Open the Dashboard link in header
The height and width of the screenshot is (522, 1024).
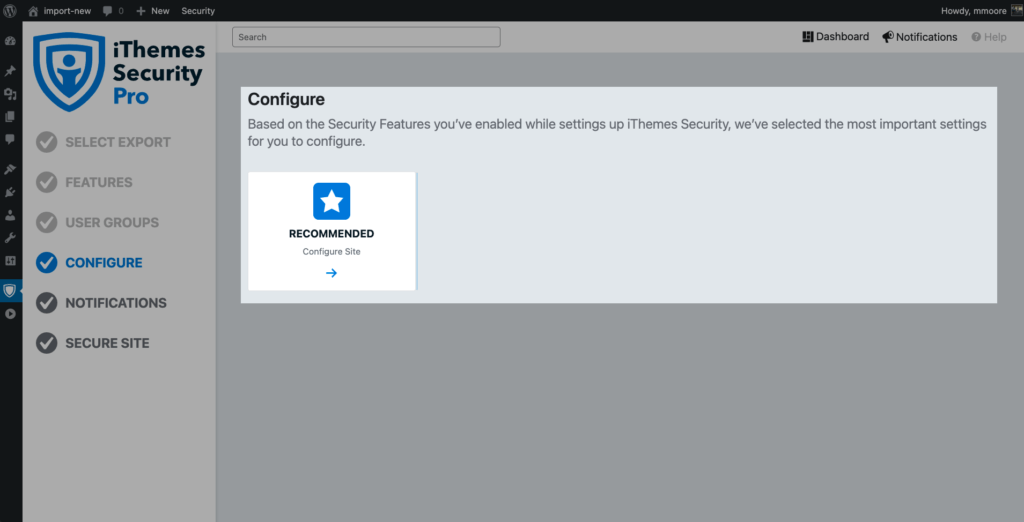(x=835, y=37)
